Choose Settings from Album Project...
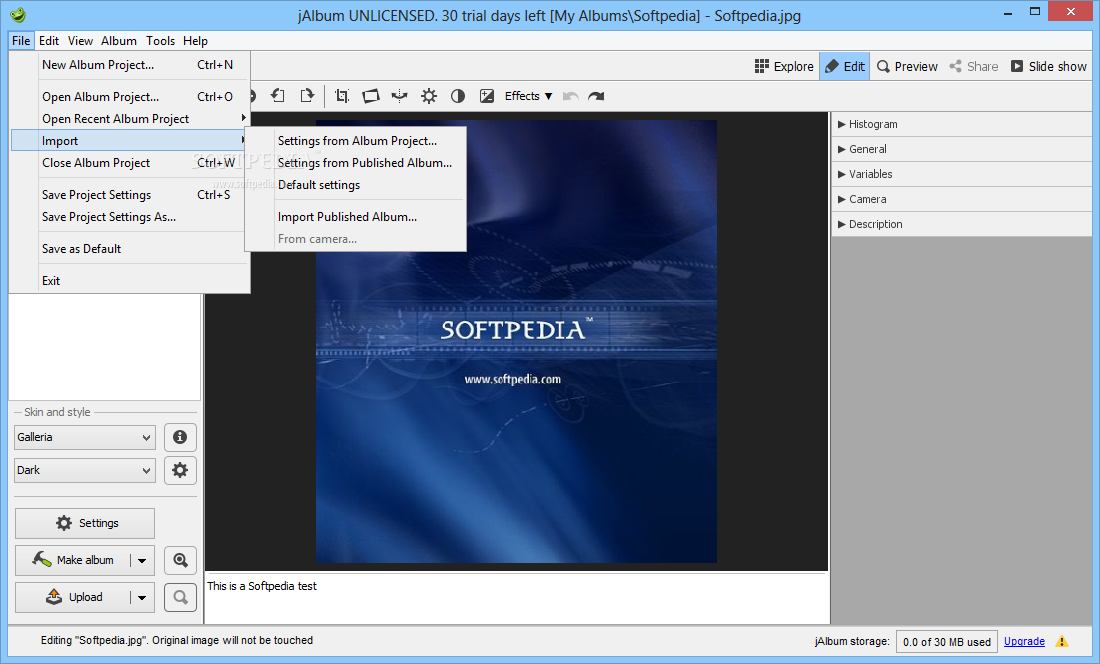The width and height of the screenshot is (1100, 664). (x=356, y=141)
